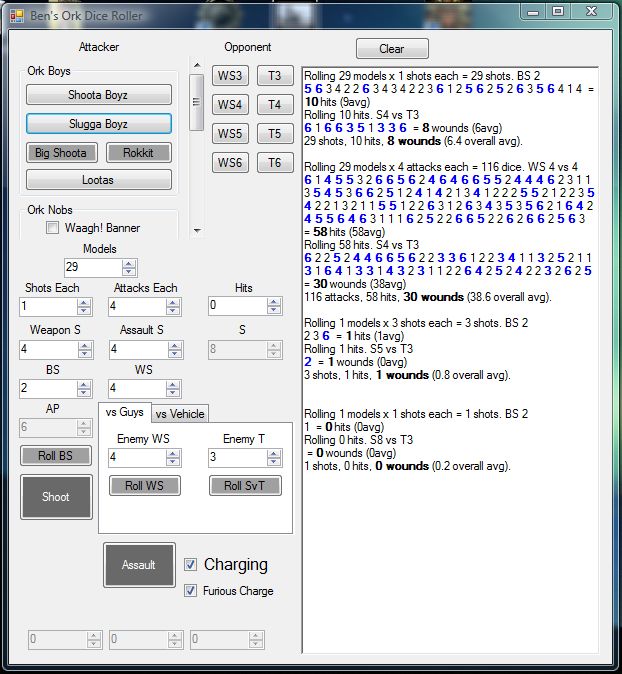
Task: Click attacker list scroll down arrow
Action: 197,230
